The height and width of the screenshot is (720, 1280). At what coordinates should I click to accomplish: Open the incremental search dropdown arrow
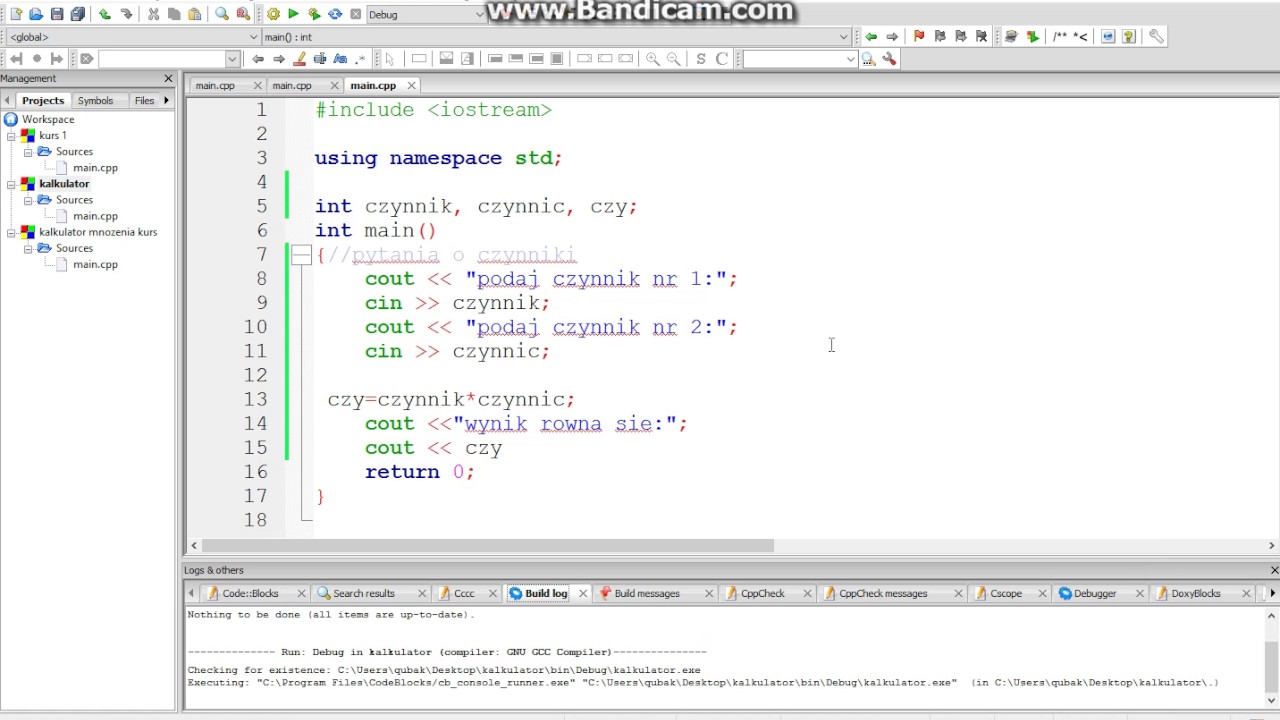click(234, 59)
